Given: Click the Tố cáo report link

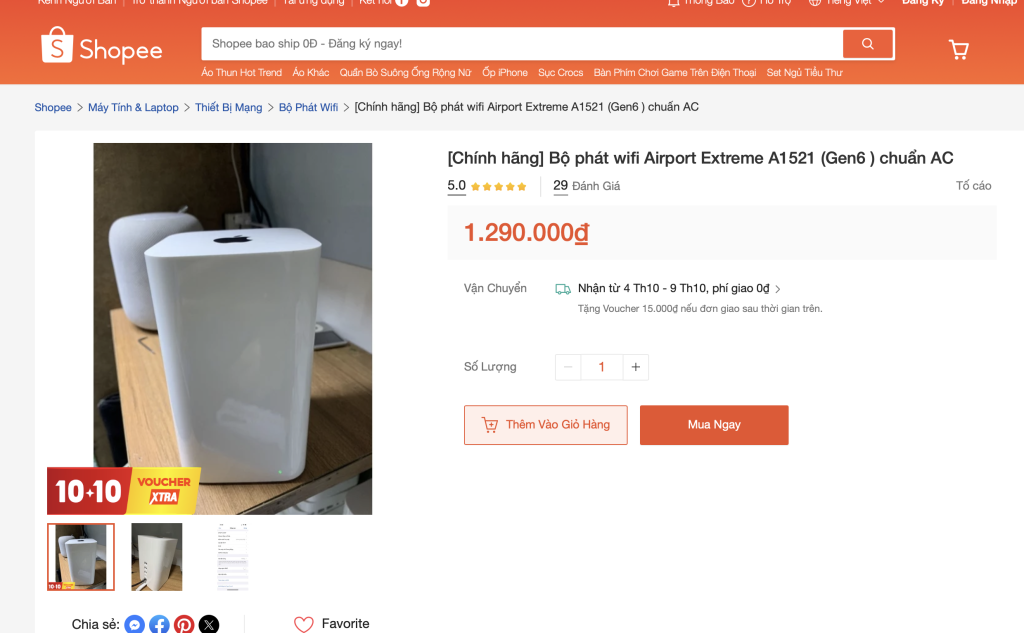Looking at the screenshot, I should (973, 186).
